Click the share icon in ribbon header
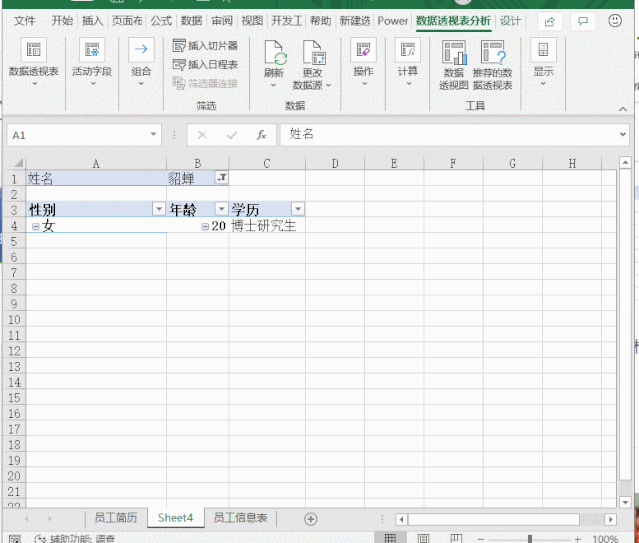 [x=550, y=21]
